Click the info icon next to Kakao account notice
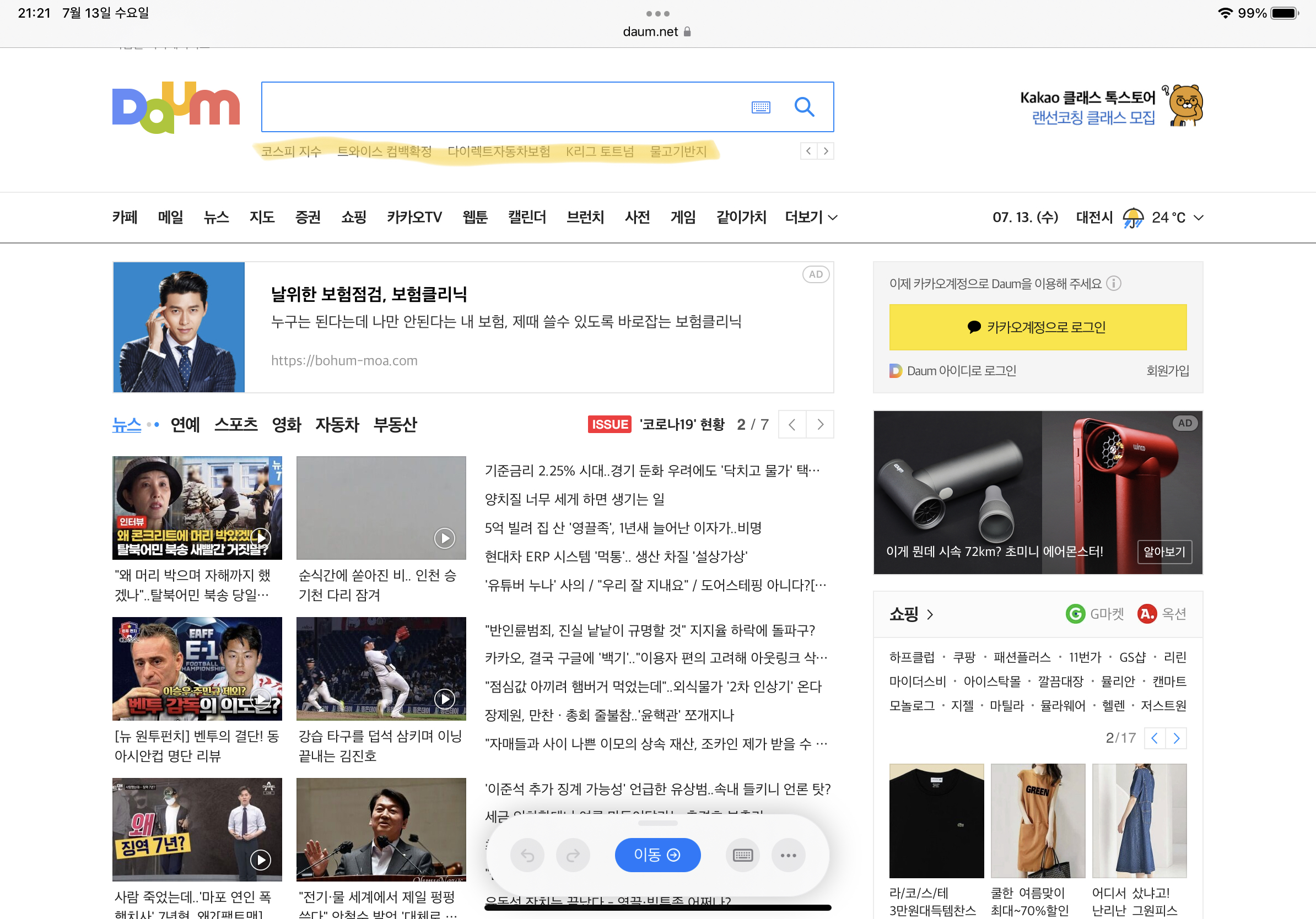This screenshot has width=1316, height=919. (x=1113, y=284)
